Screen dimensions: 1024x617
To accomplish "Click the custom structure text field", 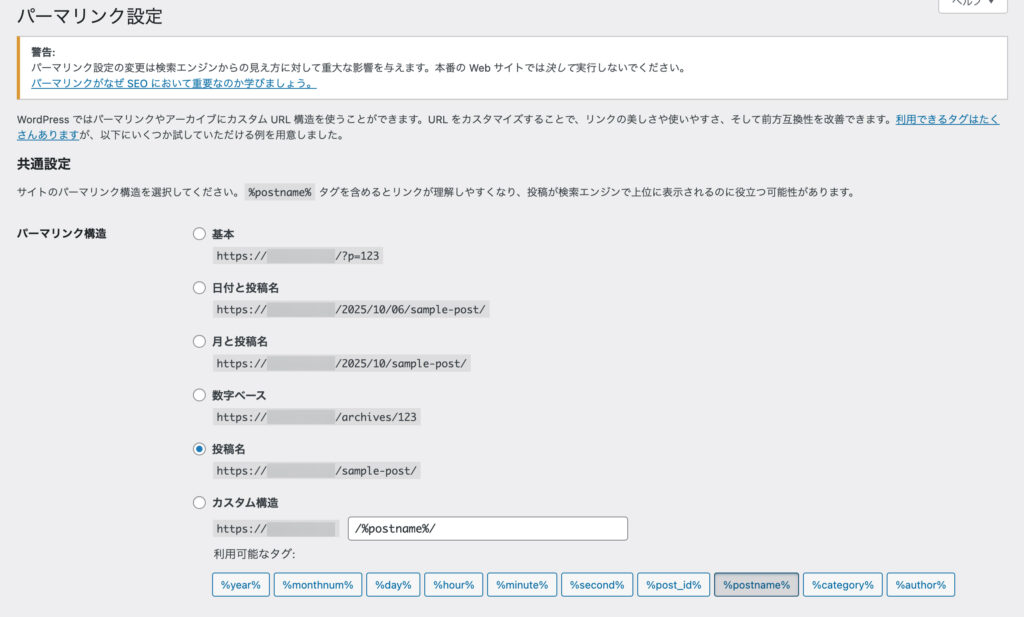I will click(488, 529).
